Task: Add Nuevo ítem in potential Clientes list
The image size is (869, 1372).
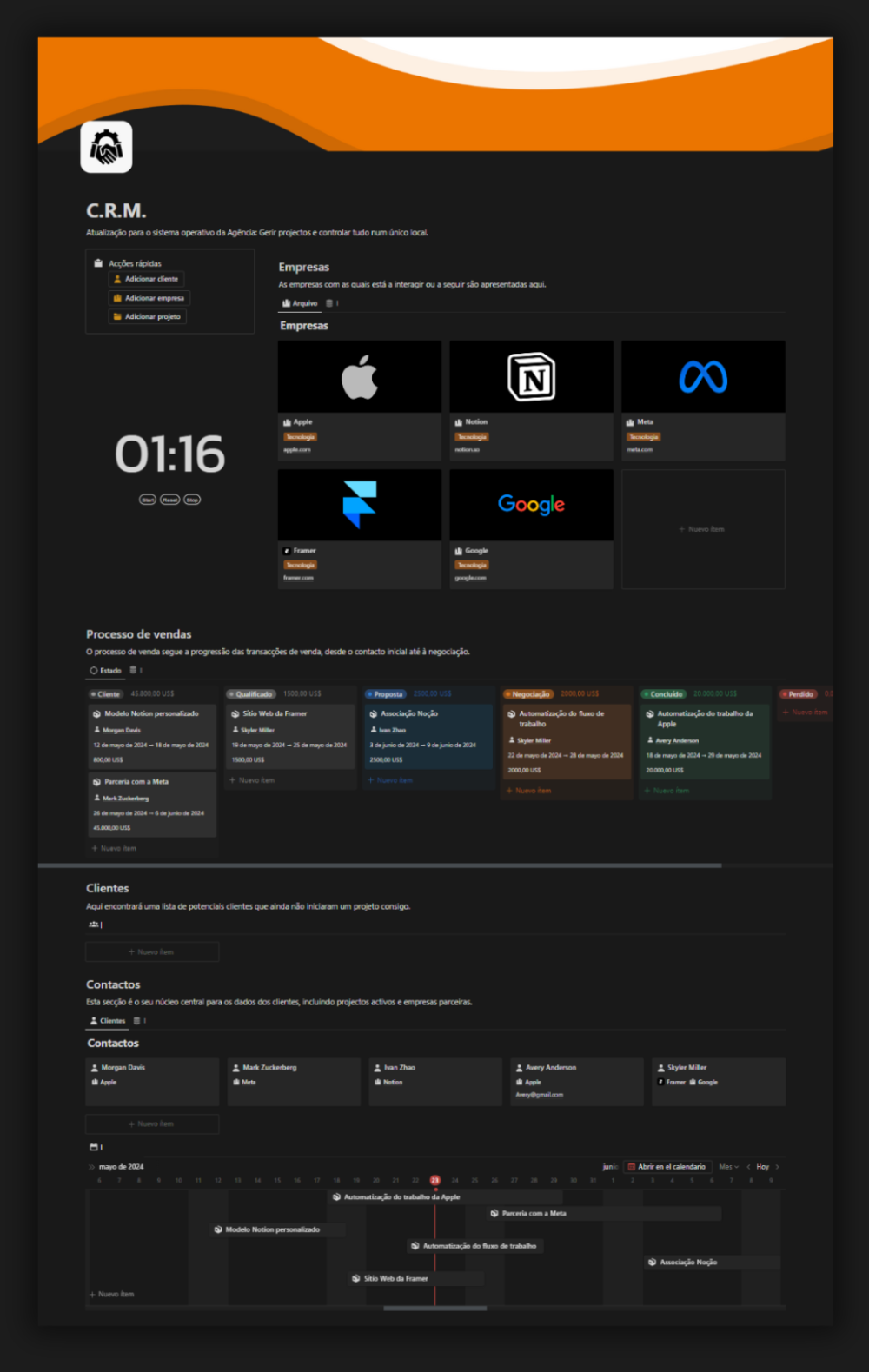Action: [x=152, y=952]
